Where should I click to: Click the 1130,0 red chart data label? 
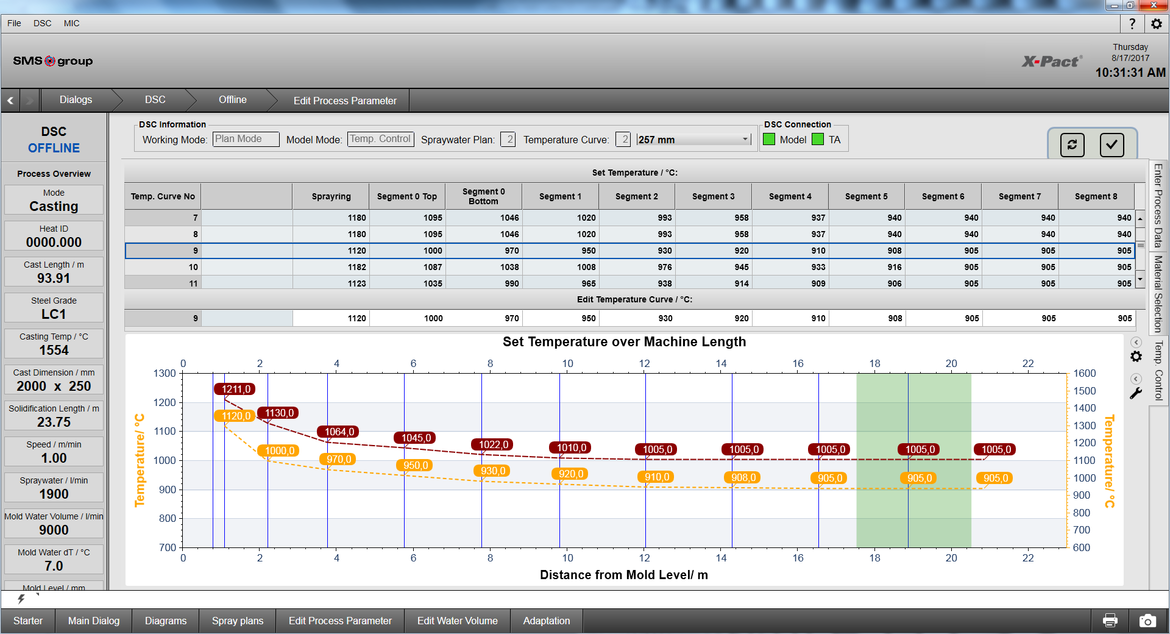(x=278, y=412)
